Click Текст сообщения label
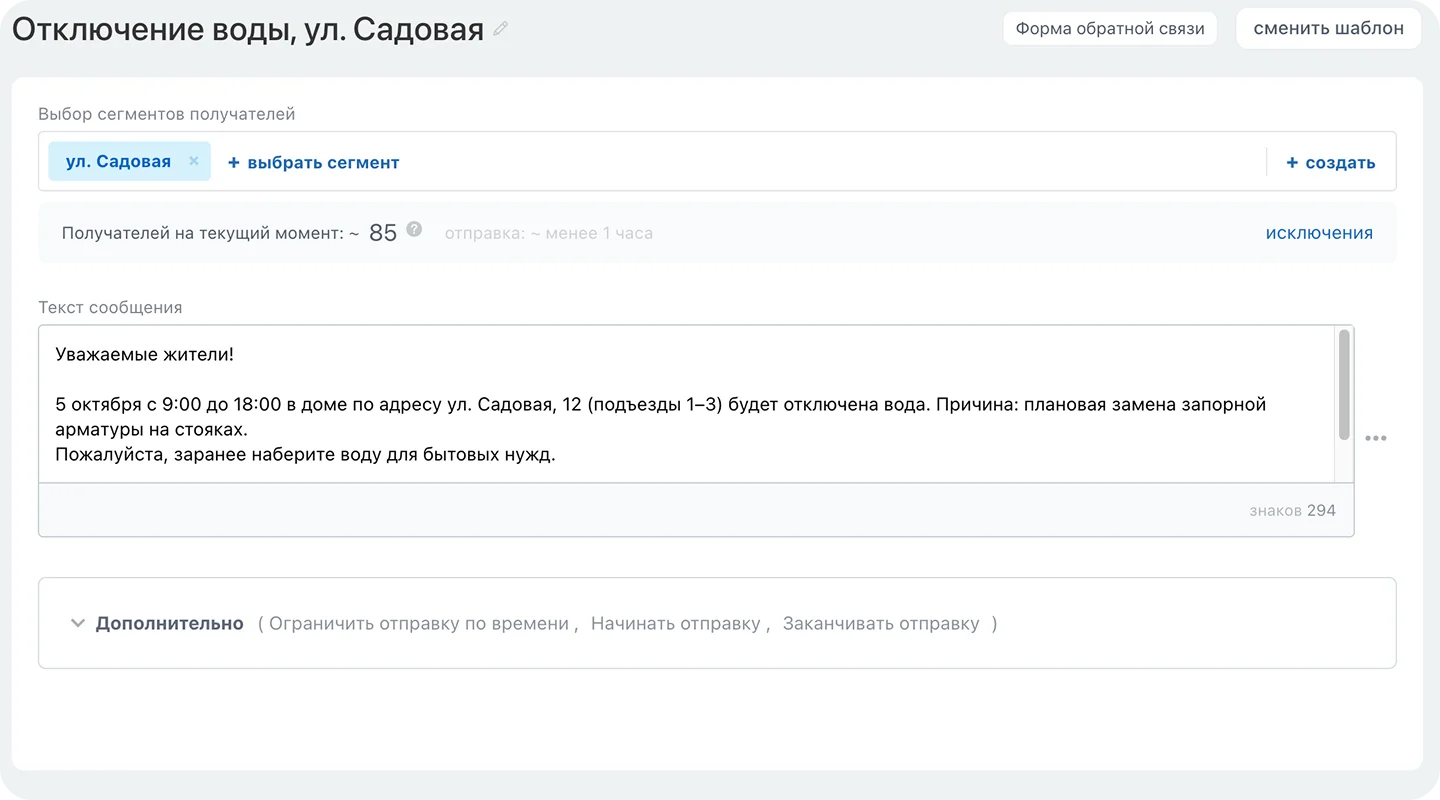1440x800 pixels. coord(110,307)
